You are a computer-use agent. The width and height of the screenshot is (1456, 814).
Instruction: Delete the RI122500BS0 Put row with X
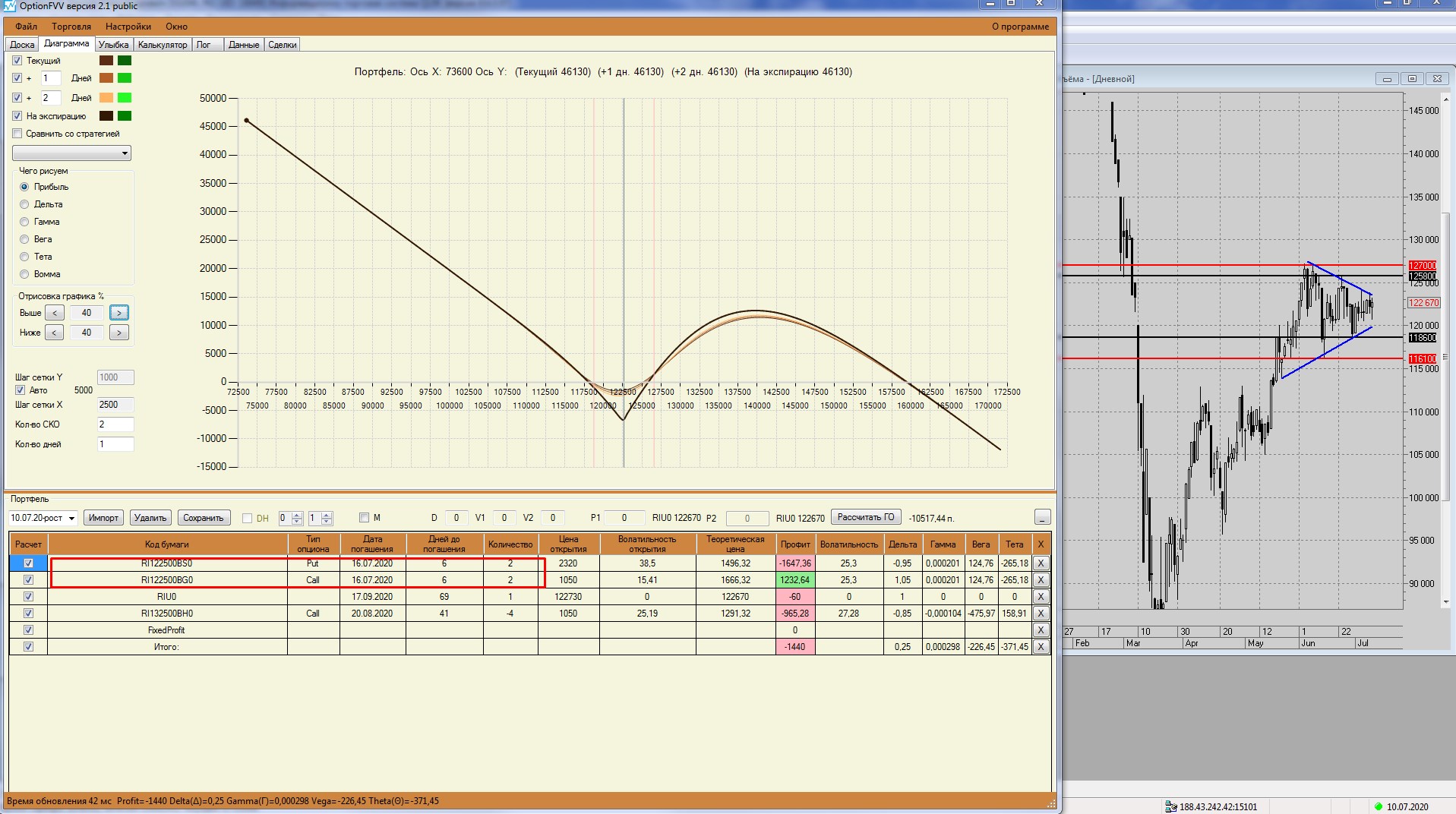coord(1041,563)
